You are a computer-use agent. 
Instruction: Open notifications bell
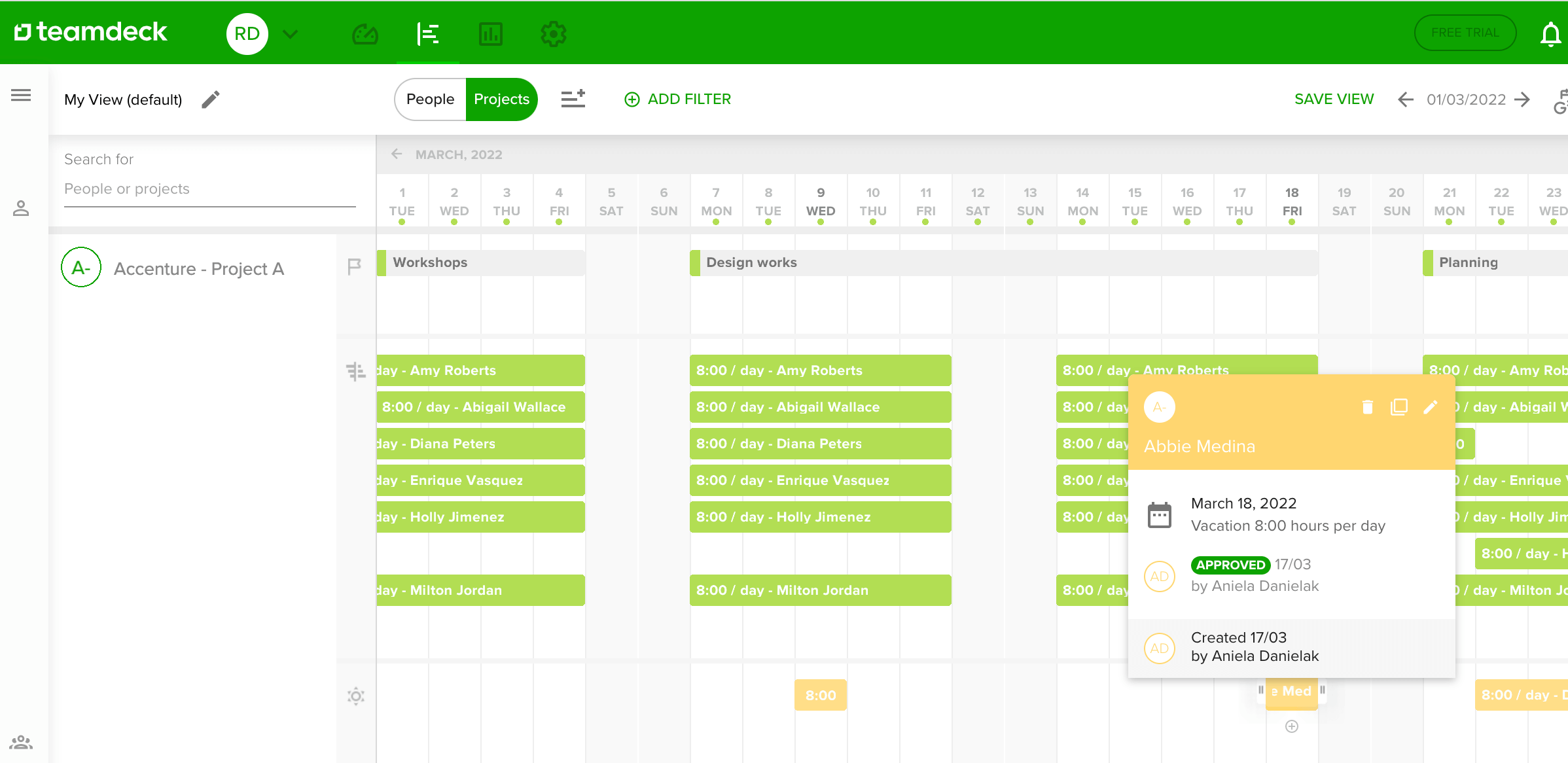point(1550,34)
